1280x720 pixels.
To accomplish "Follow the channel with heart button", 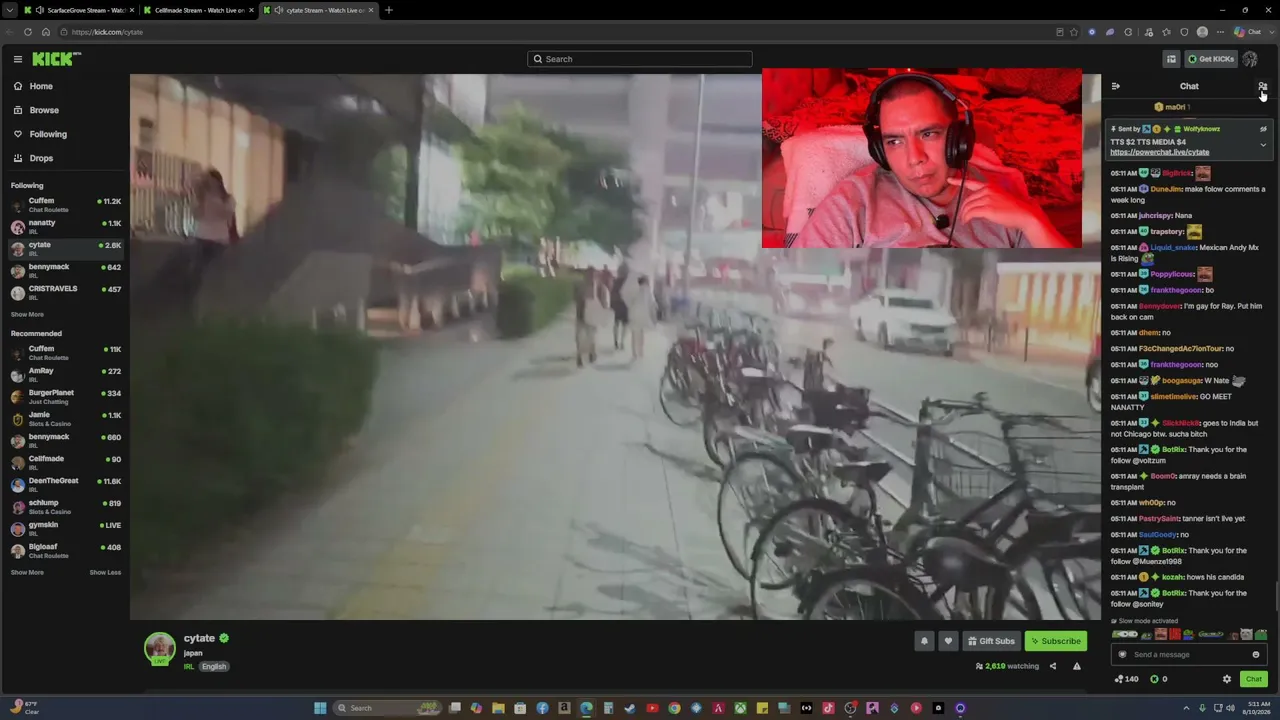I will tap(948, 641).
